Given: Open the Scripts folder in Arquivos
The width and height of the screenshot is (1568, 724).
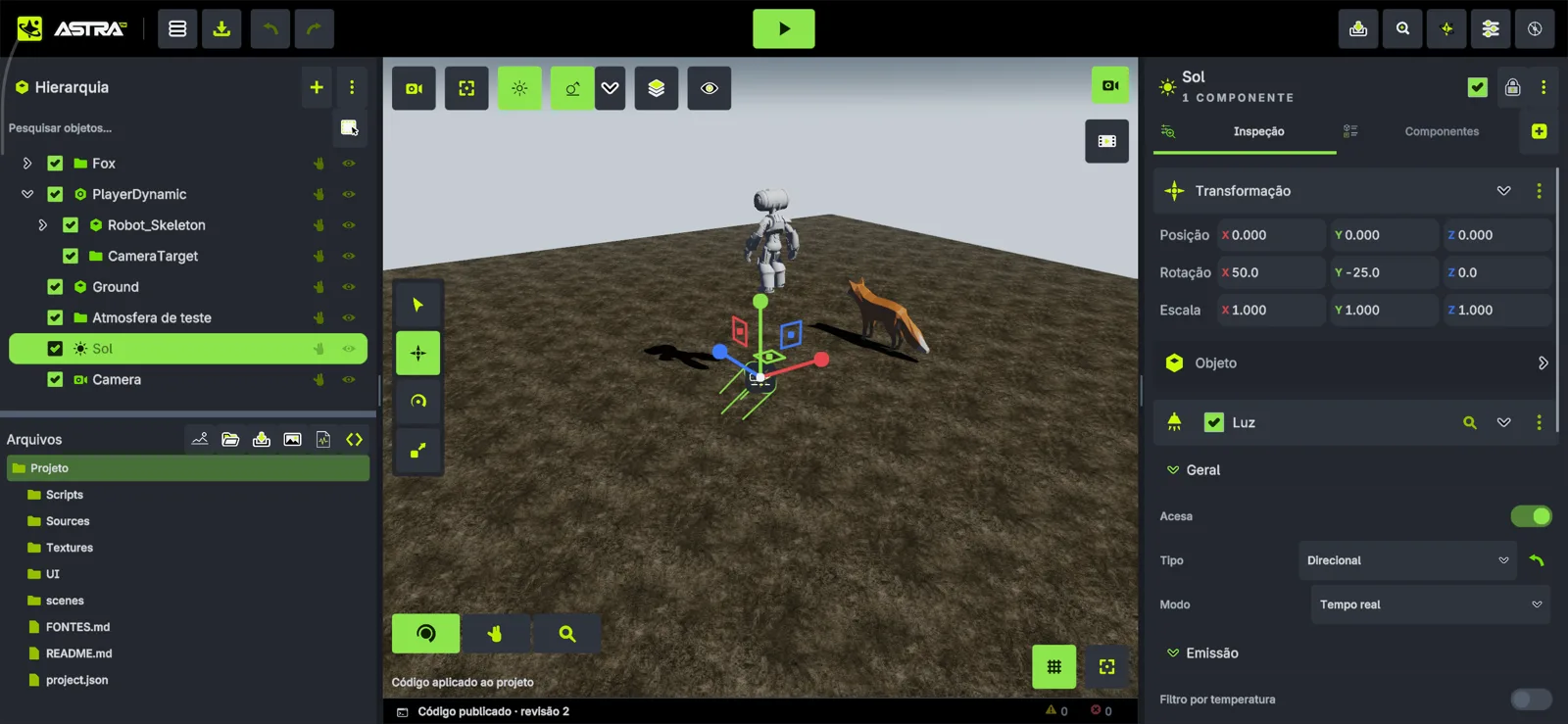Looking at the screenshot, I should (x=65, y=495).
